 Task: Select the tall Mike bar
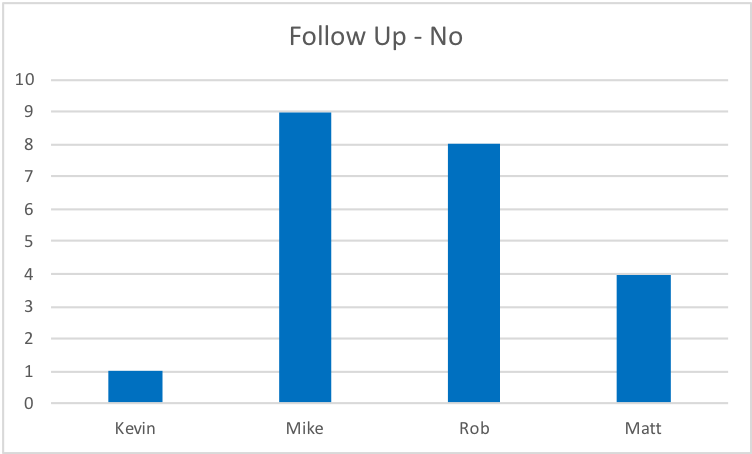(x=305, y=258)
